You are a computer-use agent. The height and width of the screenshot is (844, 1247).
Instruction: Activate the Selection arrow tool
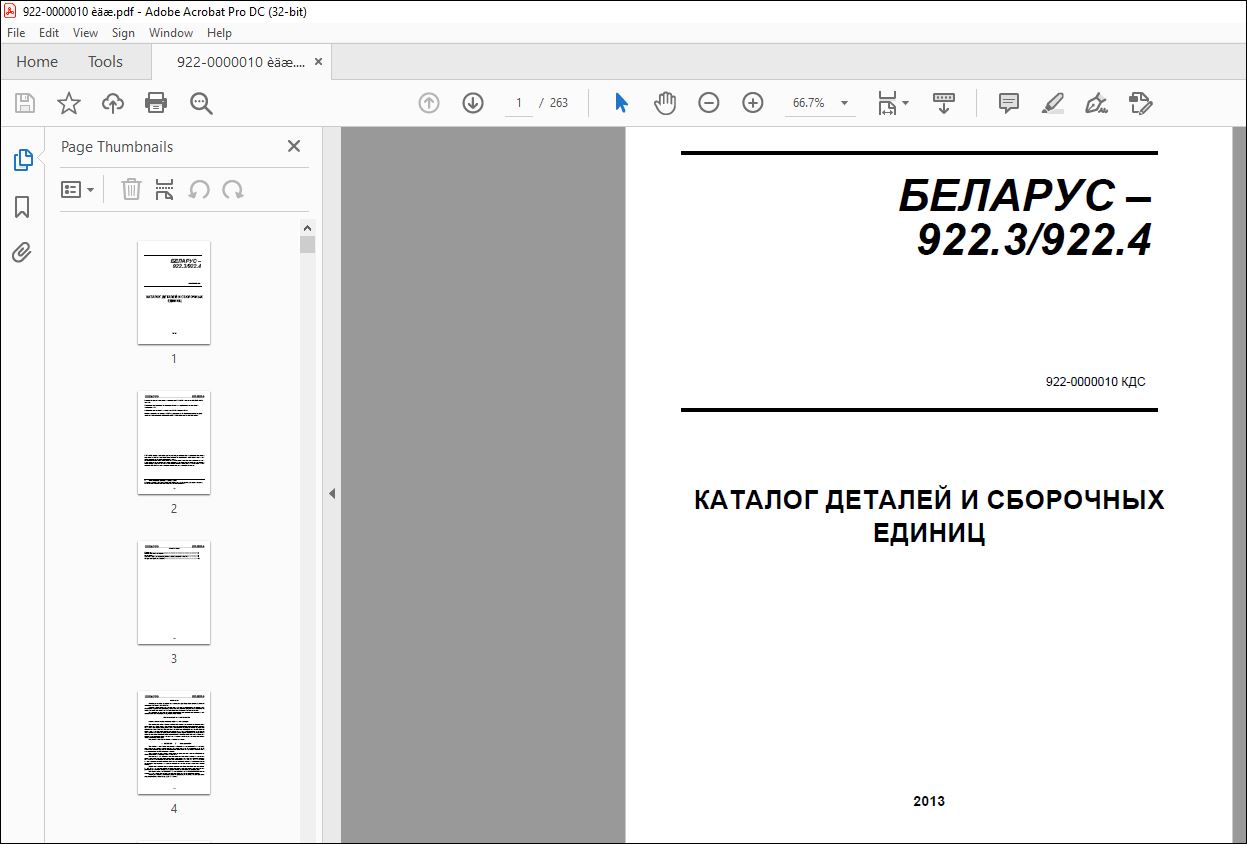click(x=621, y=103)
